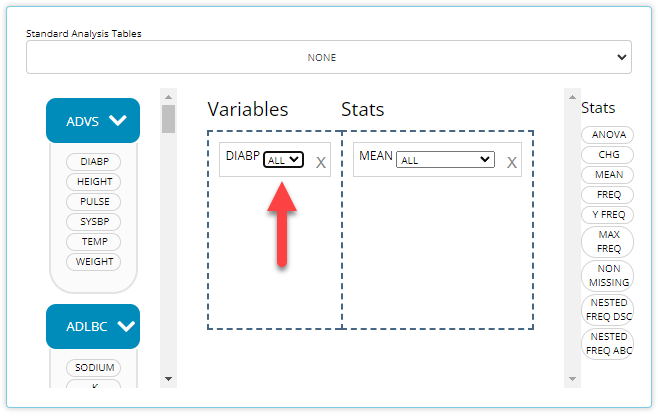Remove the DIABP variable with its X
The width and height of the screenshot is (658, 416).
[x=321, y=162]
